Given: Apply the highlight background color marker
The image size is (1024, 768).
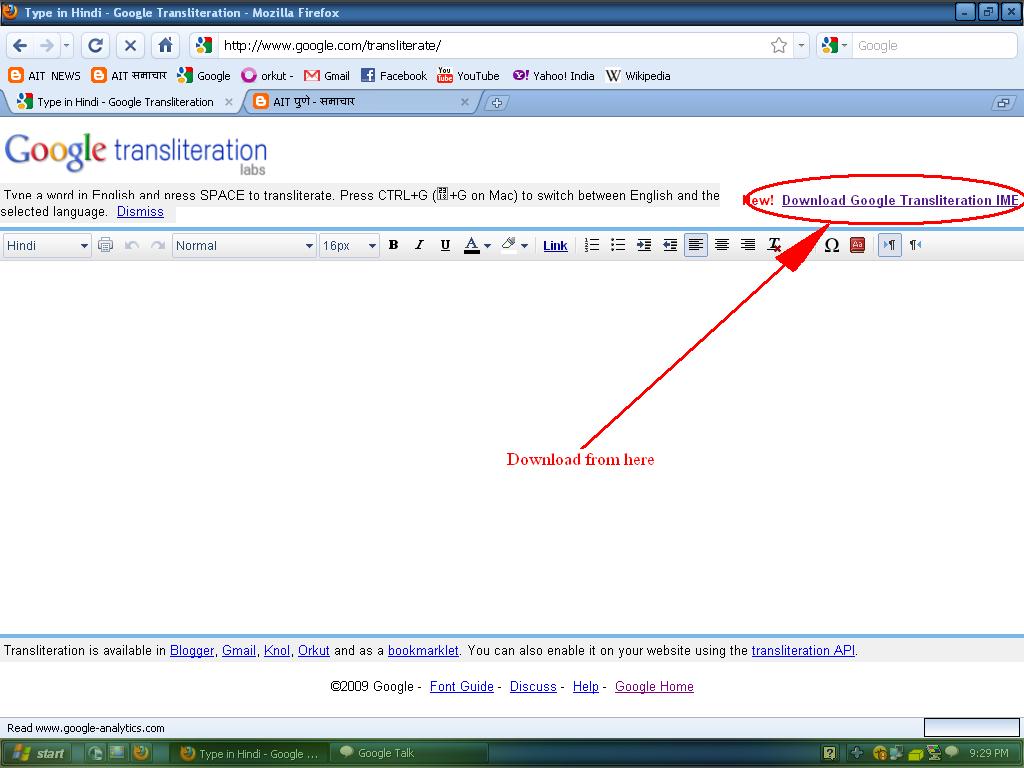Looking at the screenshot, I should [x=509, y=245].
